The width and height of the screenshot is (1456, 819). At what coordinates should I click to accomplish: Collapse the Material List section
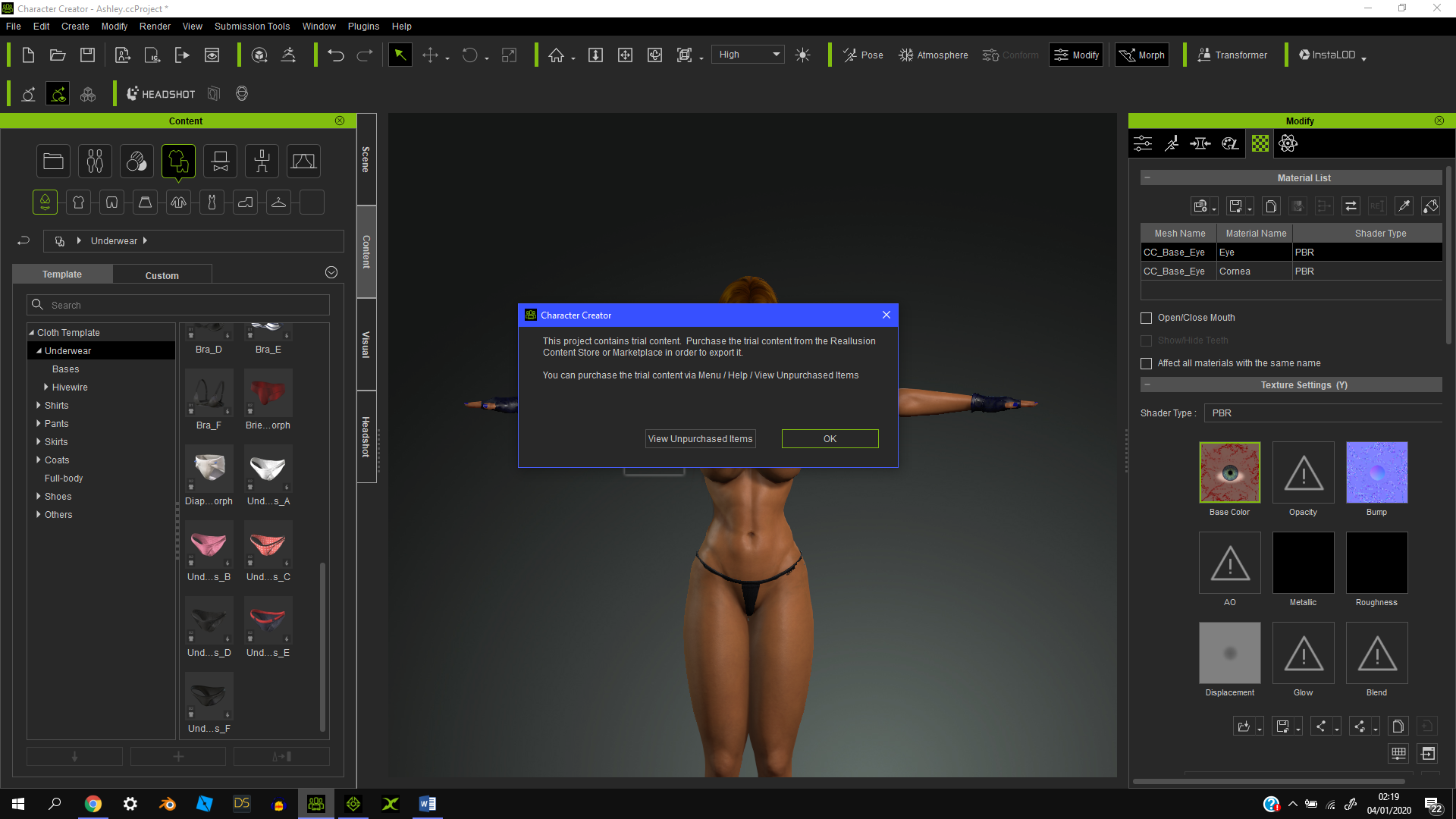pyautogui.click(x=1147, y=177)
